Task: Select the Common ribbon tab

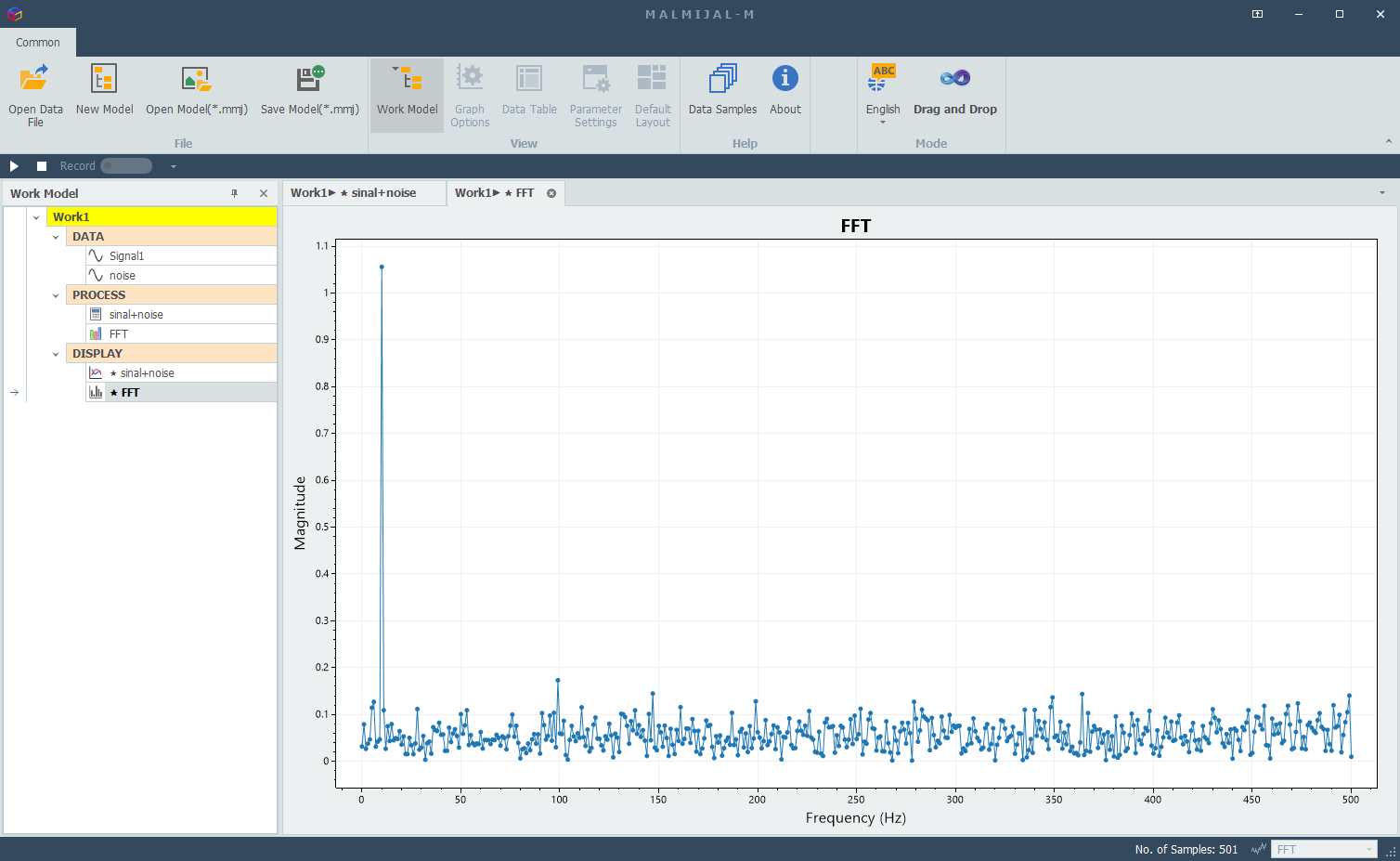Action: tap(38, 43)
